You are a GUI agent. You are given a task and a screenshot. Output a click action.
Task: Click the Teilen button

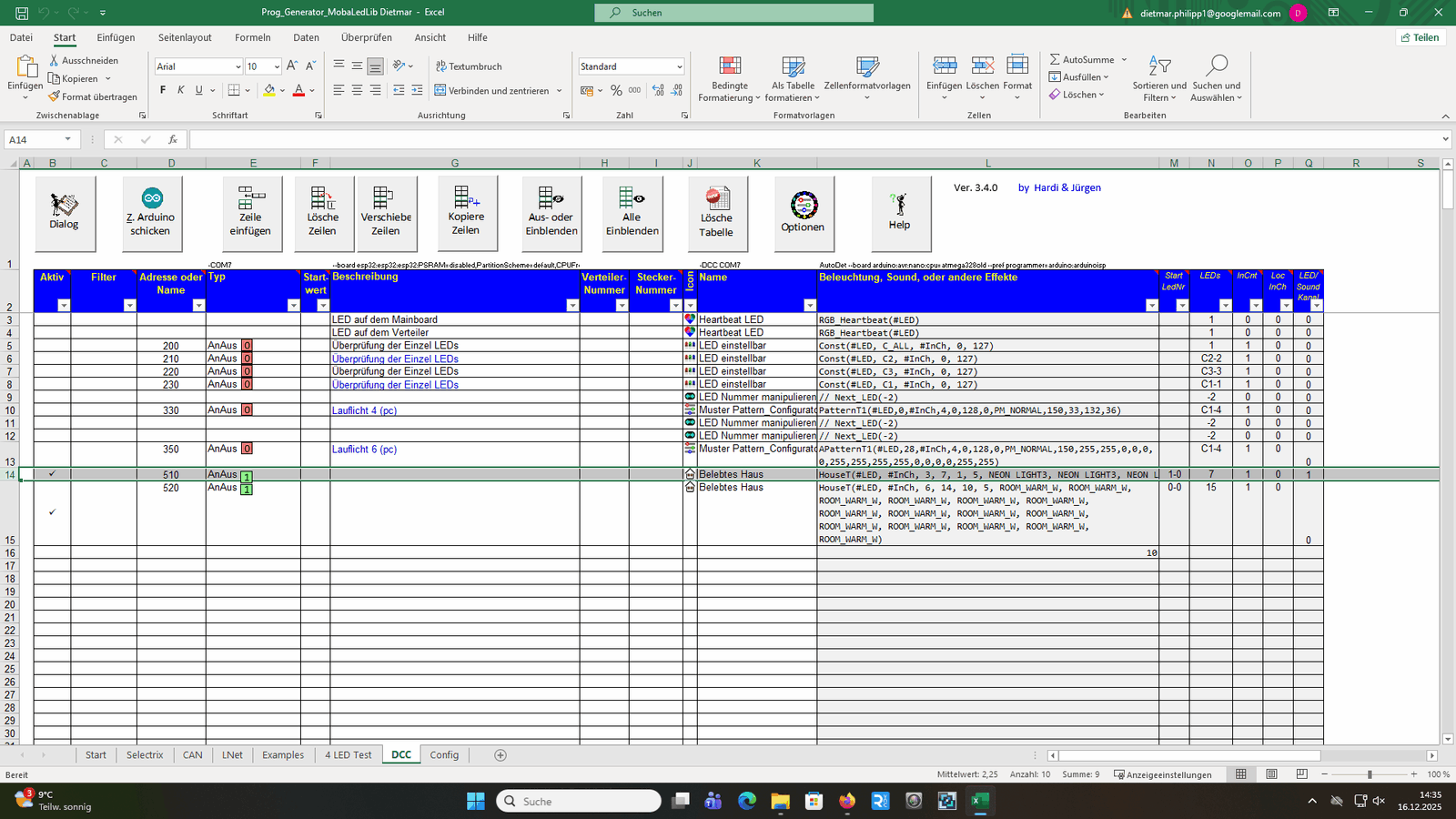[1421, 37]
